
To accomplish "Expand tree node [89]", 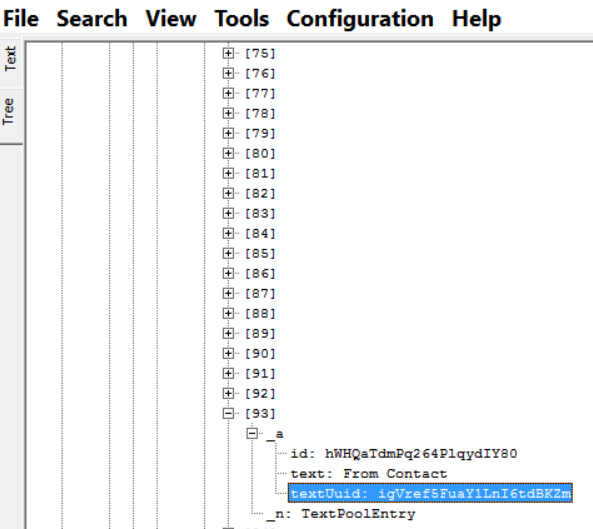I will click(228, 333).
